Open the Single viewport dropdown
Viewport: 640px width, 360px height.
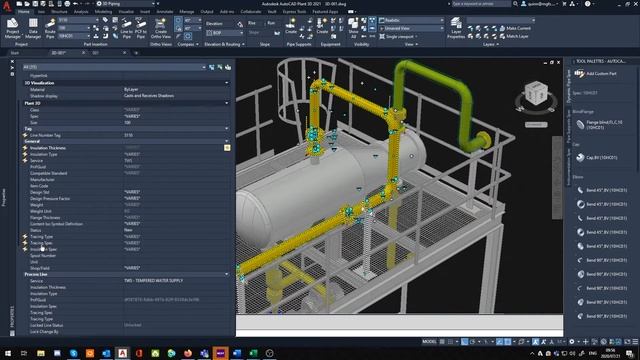coord(399,36)
